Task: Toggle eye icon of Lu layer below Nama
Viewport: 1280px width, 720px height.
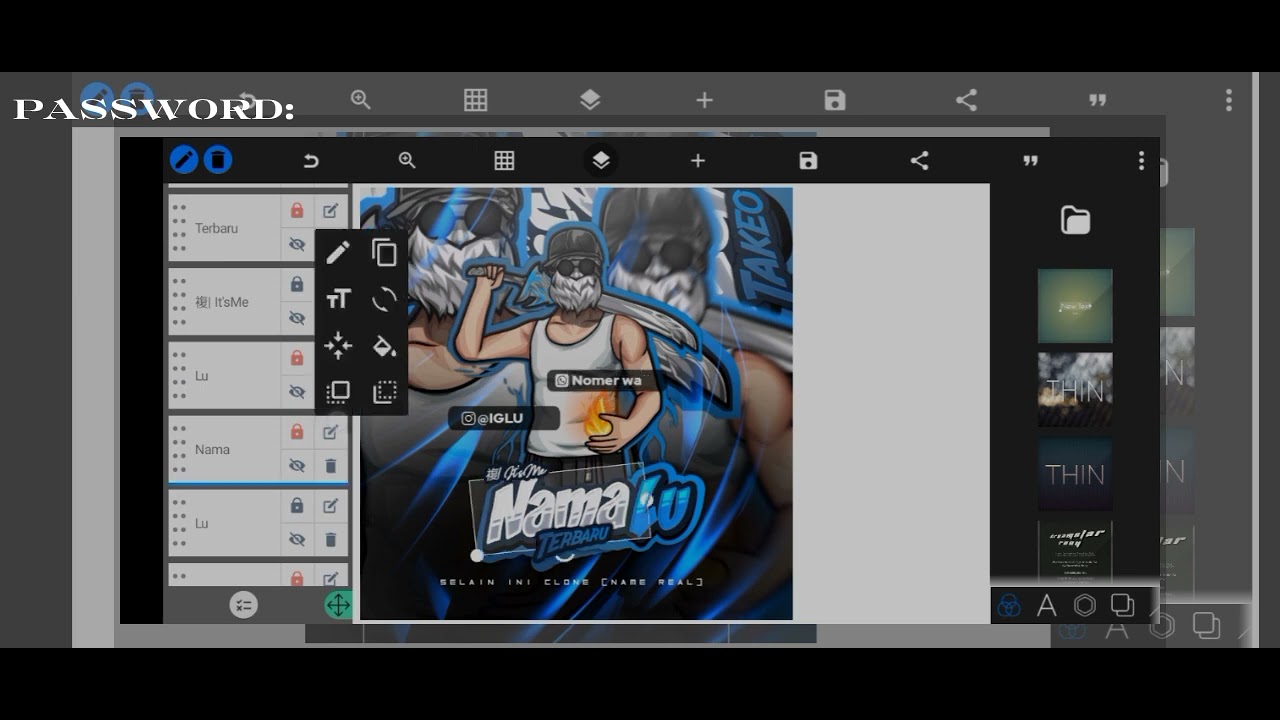Action: point(297,540)
